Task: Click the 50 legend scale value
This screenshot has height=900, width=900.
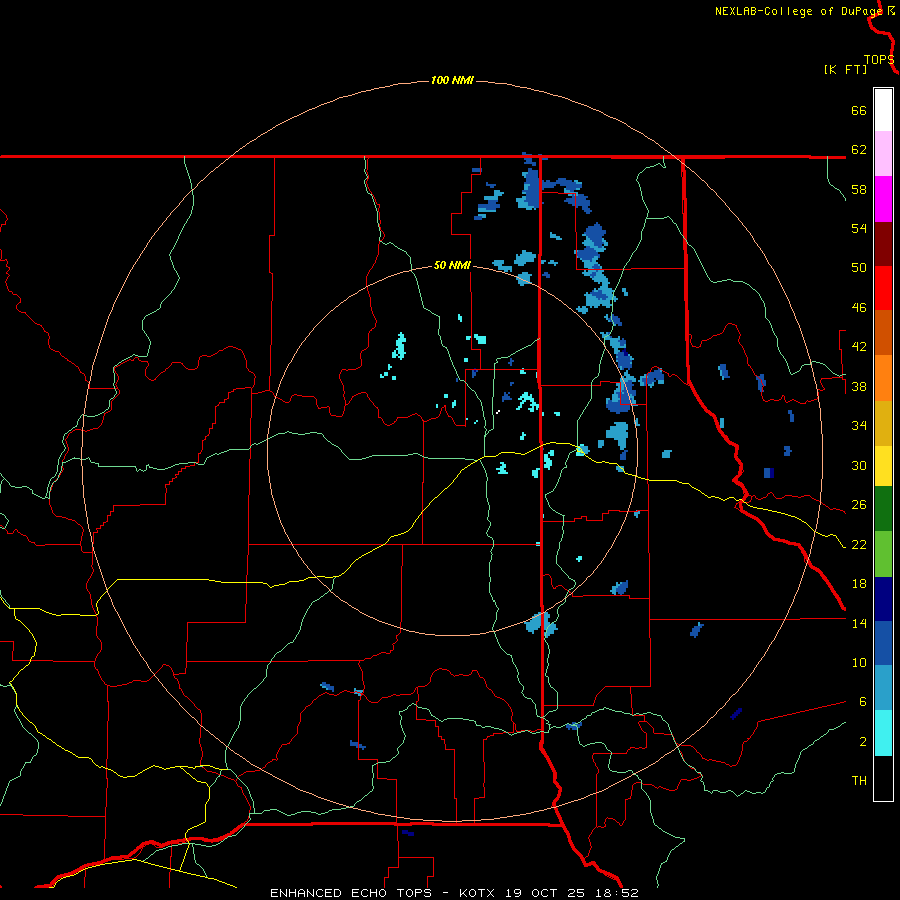Action: coord(859,268)
